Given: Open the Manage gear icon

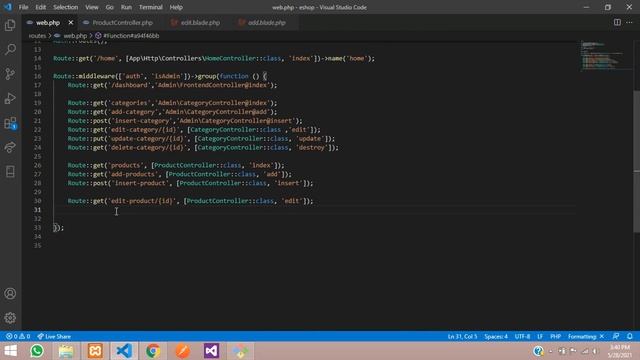Looking at the screenshot, I should click(10, 318).
